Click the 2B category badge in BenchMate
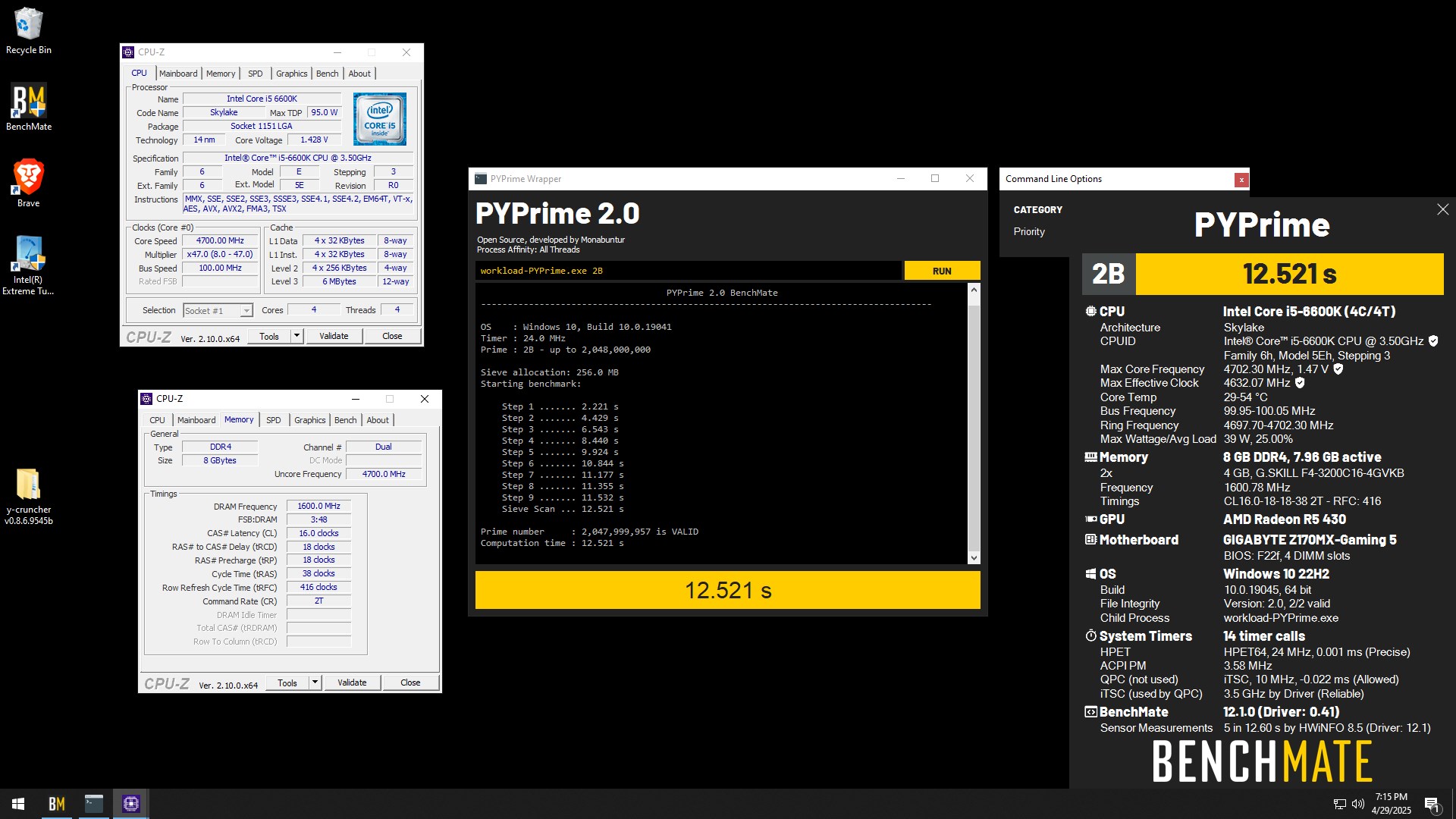Screen dimensions: 1456x819 point(1108,274)
